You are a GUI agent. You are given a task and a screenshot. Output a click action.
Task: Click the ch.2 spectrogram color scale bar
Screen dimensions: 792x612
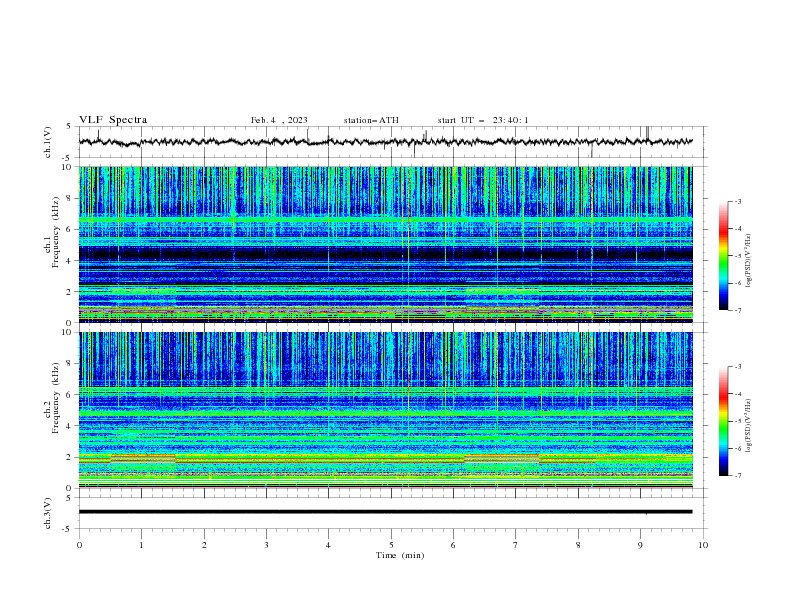click(x=724, y=421)
